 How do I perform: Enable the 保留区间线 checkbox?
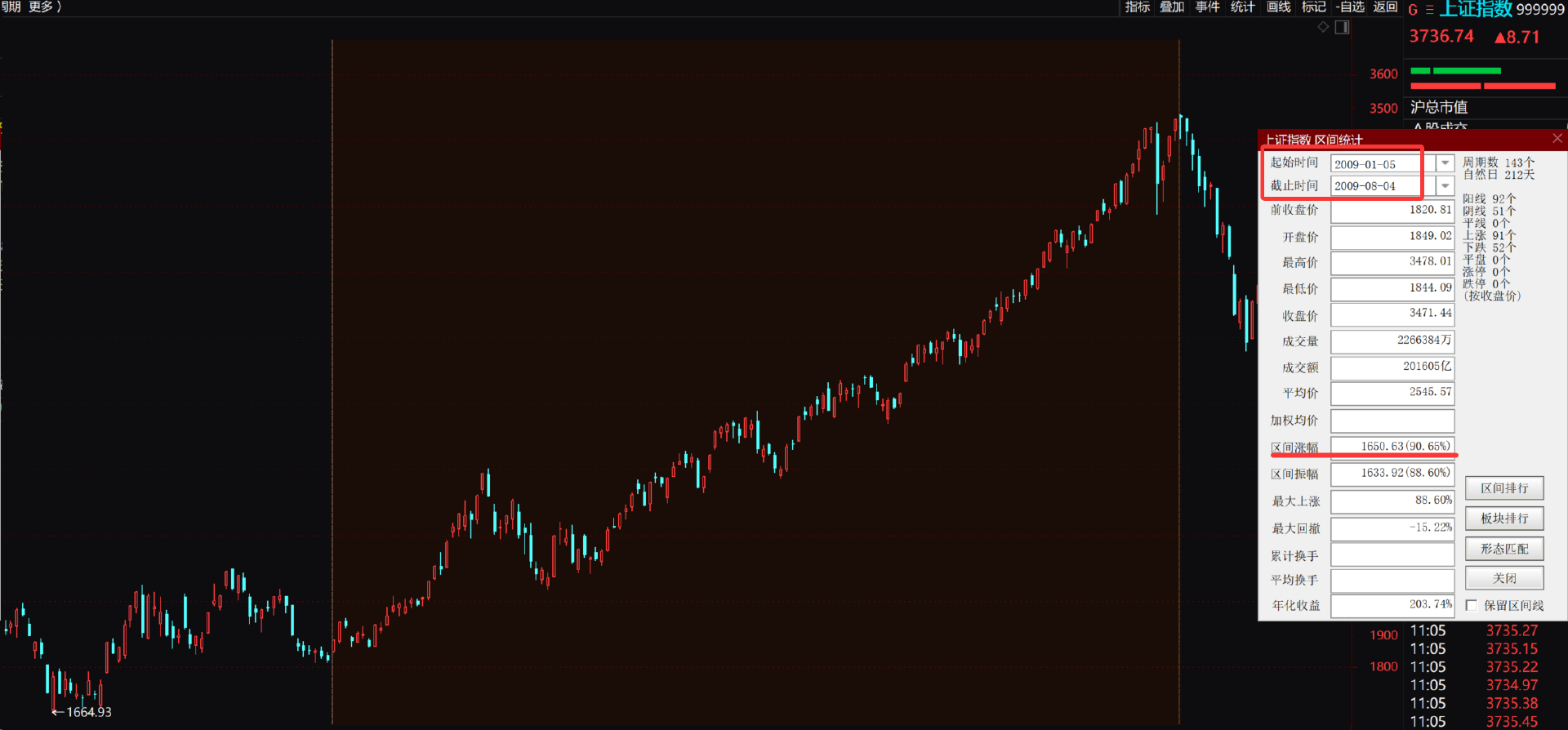[1472, 605]
